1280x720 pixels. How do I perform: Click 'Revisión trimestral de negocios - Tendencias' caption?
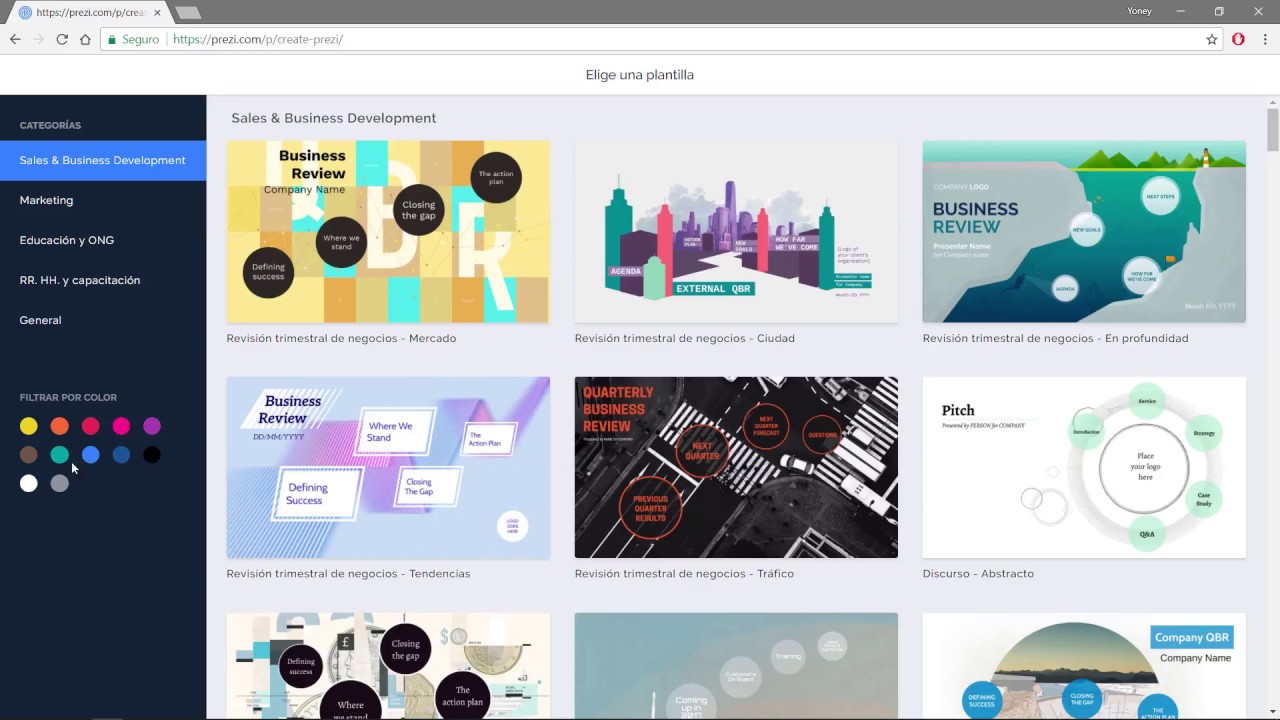348,574
